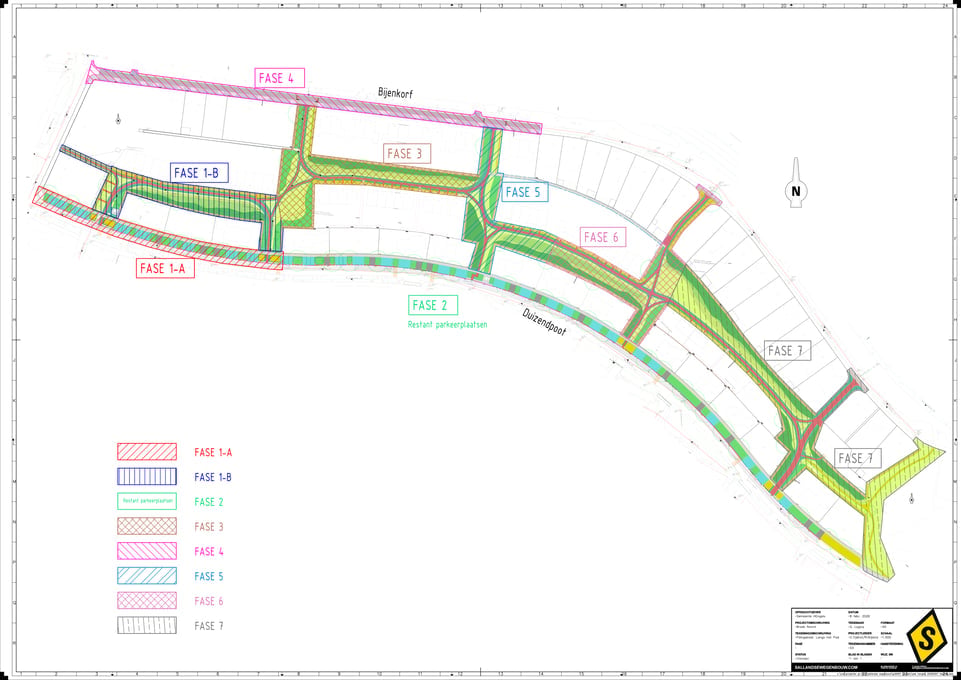Select the FASE 5 cyan hatch legend swatch
This screenshot has height=680, width=961.
(x=147, y=576)
